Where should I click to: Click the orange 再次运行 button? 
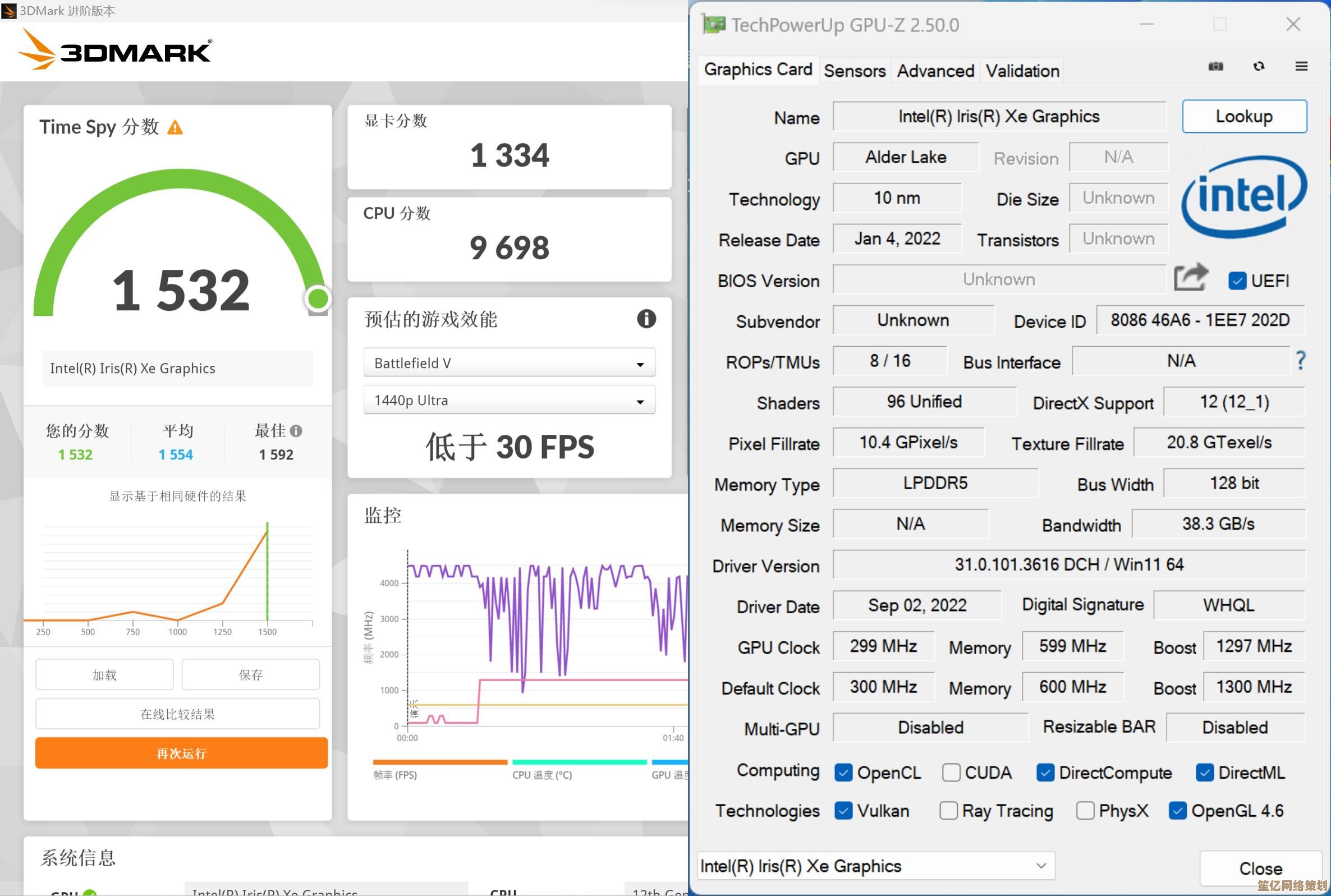click(181, 753)
